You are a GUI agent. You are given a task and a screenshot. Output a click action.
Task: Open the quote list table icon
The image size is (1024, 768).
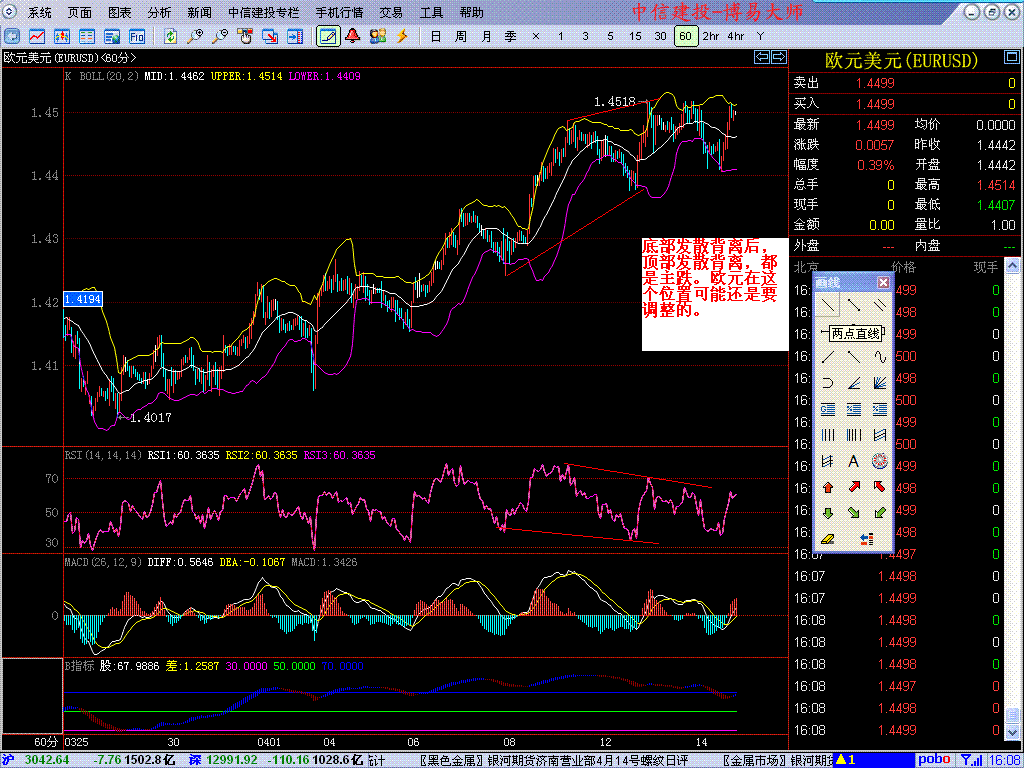tap(87, 37)
